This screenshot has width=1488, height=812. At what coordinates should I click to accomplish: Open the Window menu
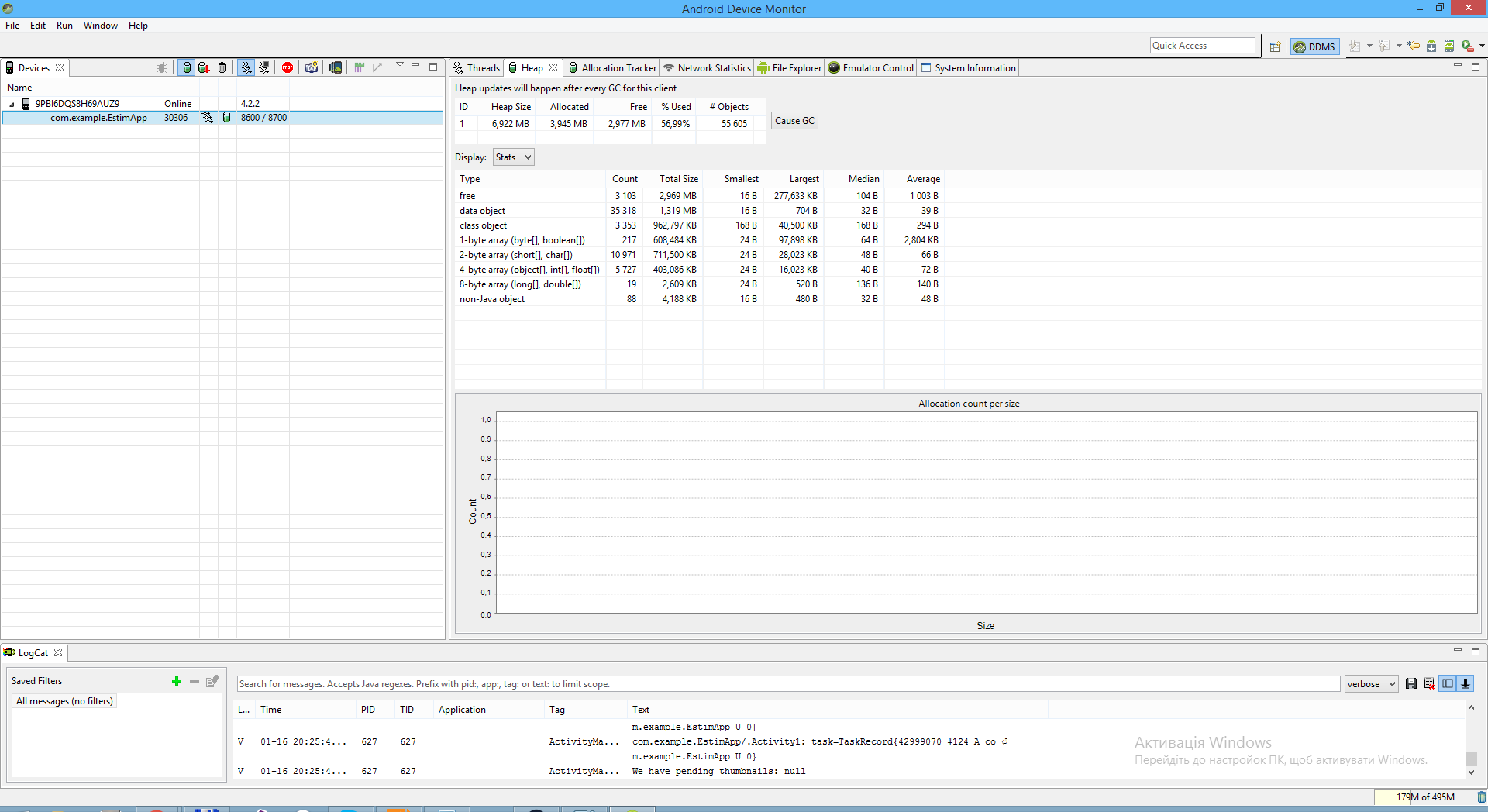[101, 26]
